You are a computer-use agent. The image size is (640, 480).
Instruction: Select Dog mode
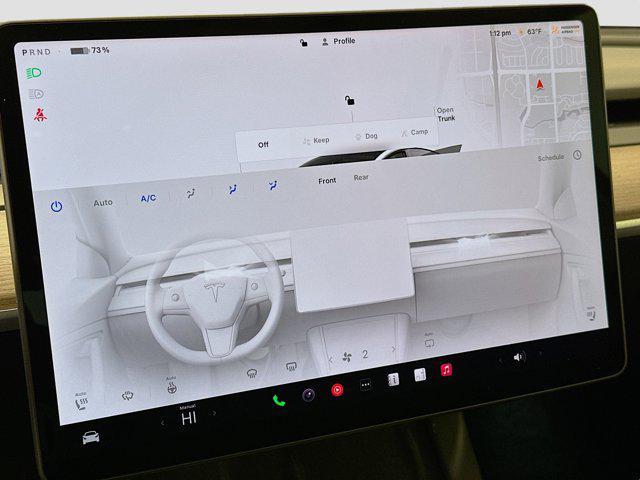point(366,136)
